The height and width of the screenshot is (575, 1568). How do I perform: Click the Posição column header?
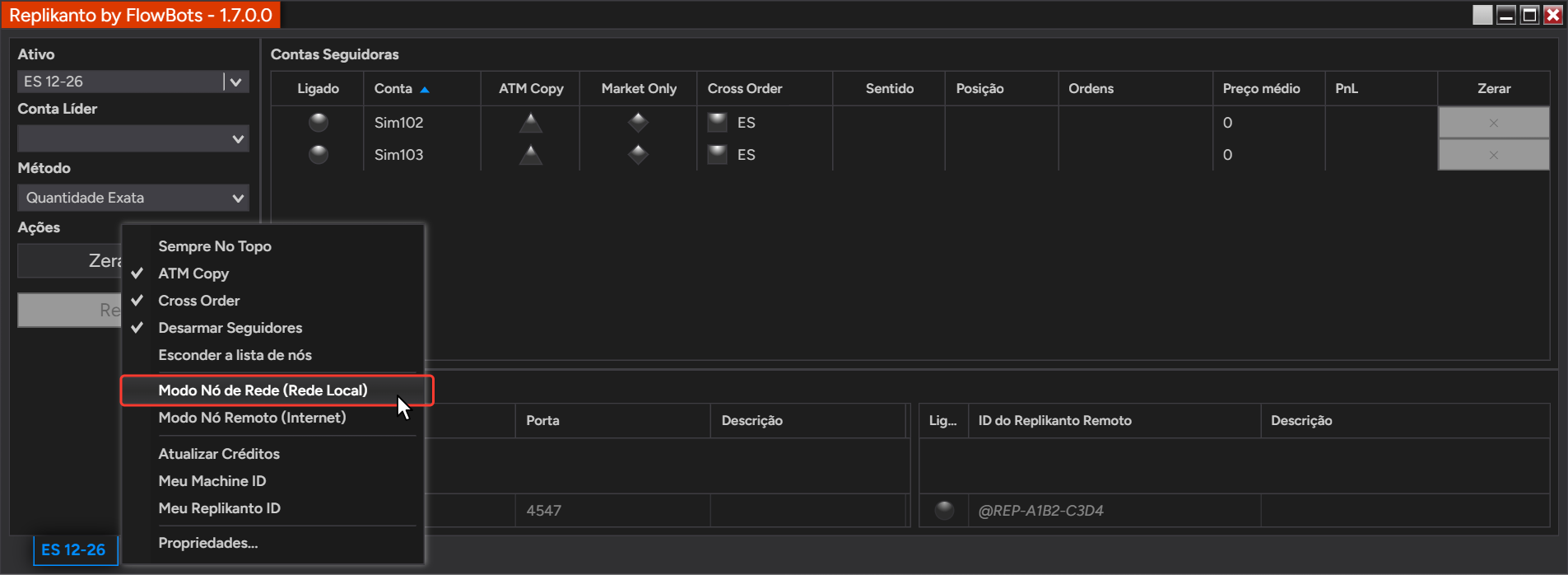click(1002, 88)
